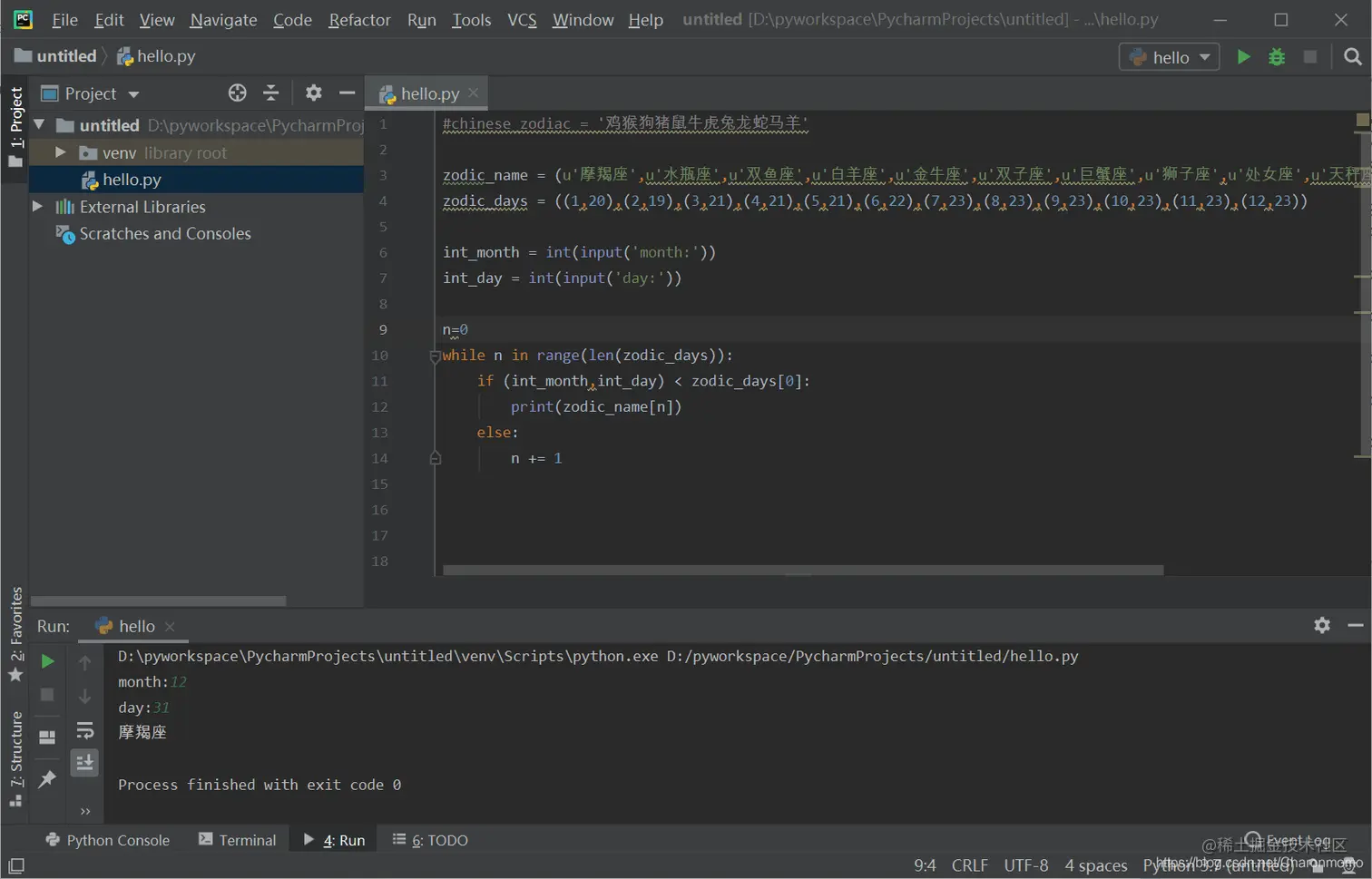This screenshot has height=879, width=1372.
Task: Click the up arrow in Run panel
Action: tap(84, 663)
